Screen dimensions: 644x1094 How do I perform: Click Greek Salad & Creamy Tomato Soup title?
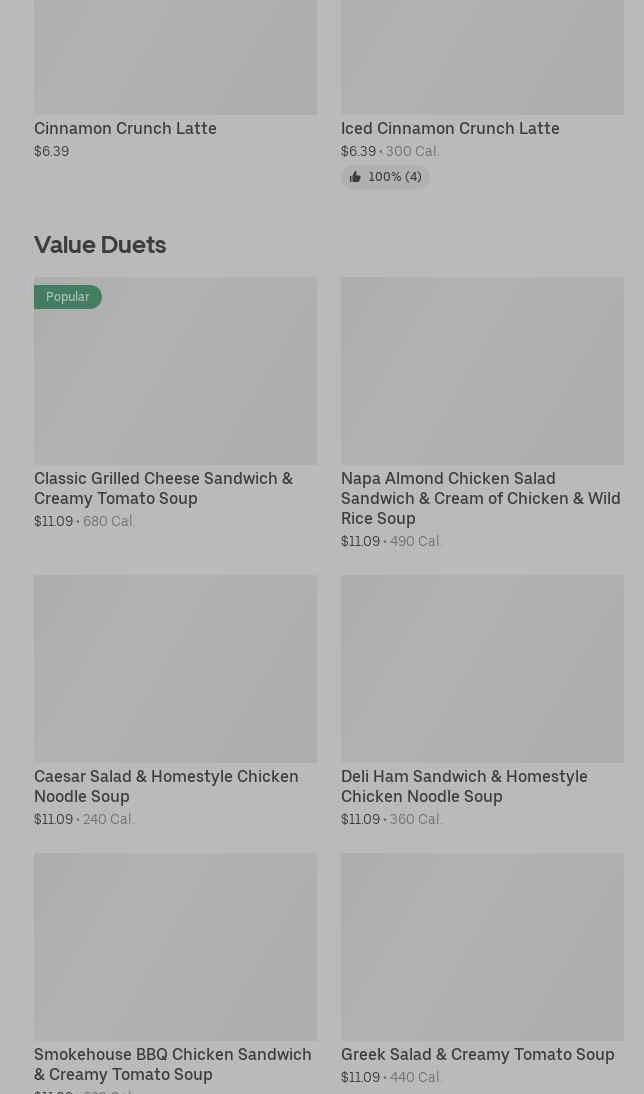(x=477, y=1054)
